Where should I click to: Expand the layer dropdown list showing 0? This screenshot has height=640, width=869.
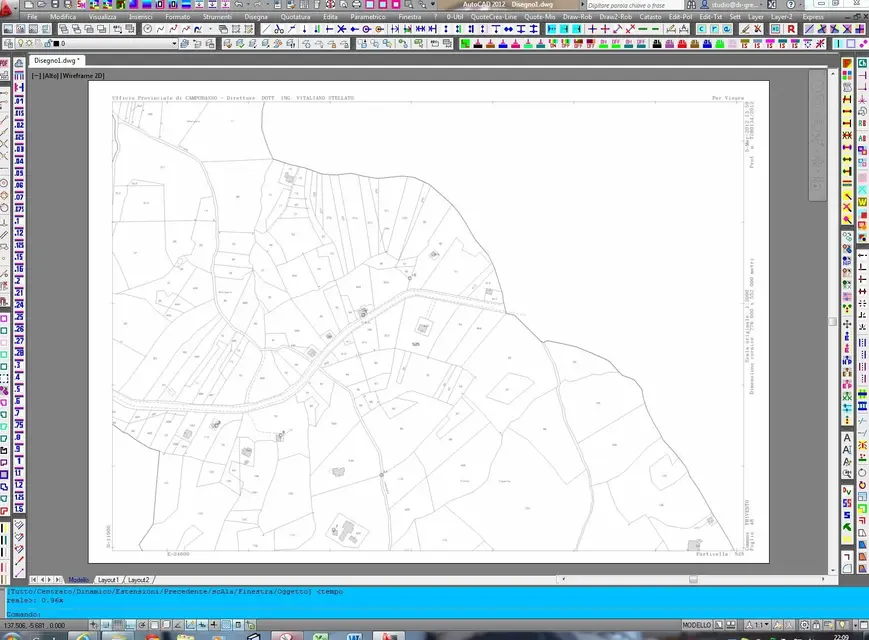click(x=174, y=43)
